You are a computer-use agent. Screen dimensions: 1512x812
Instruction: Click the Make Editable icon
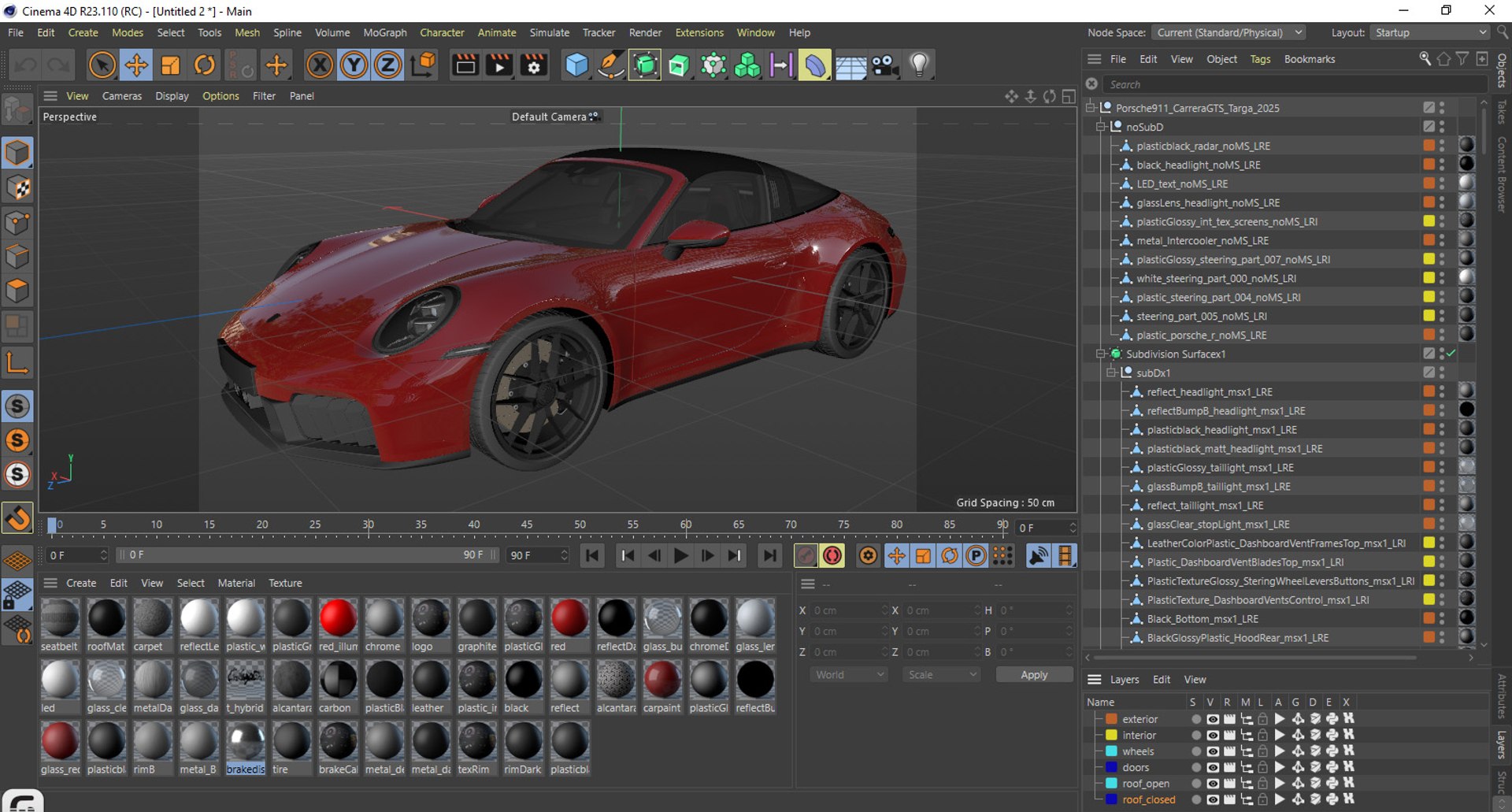[17, 109]
